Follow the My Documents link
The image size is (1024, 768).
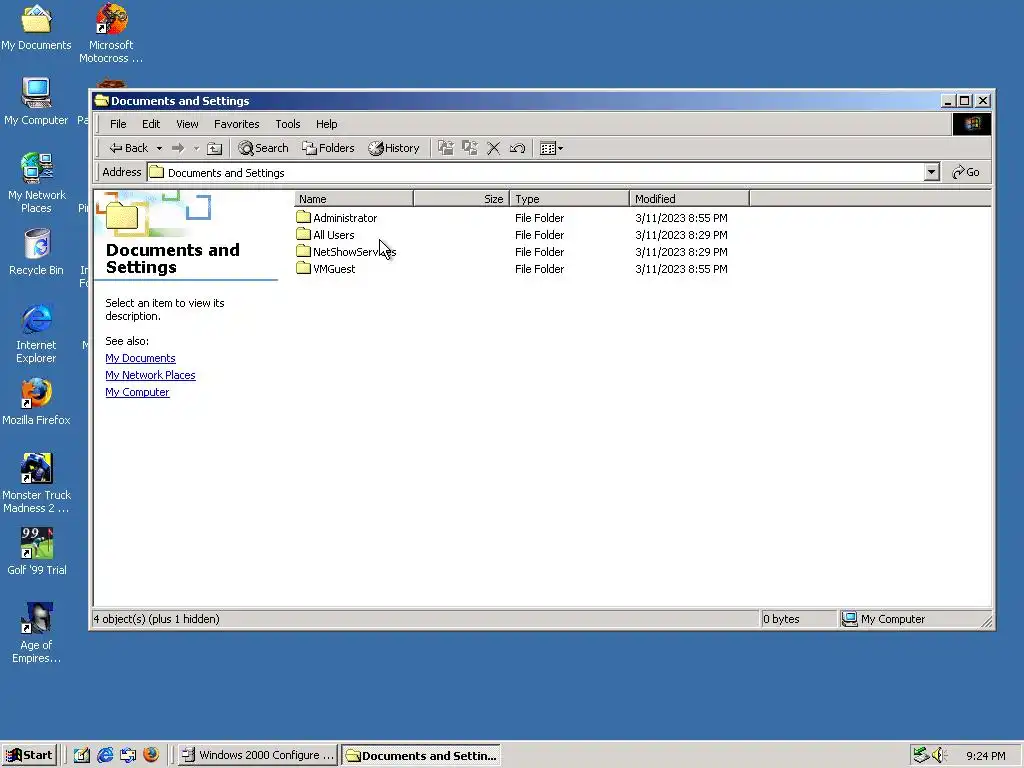140,358
